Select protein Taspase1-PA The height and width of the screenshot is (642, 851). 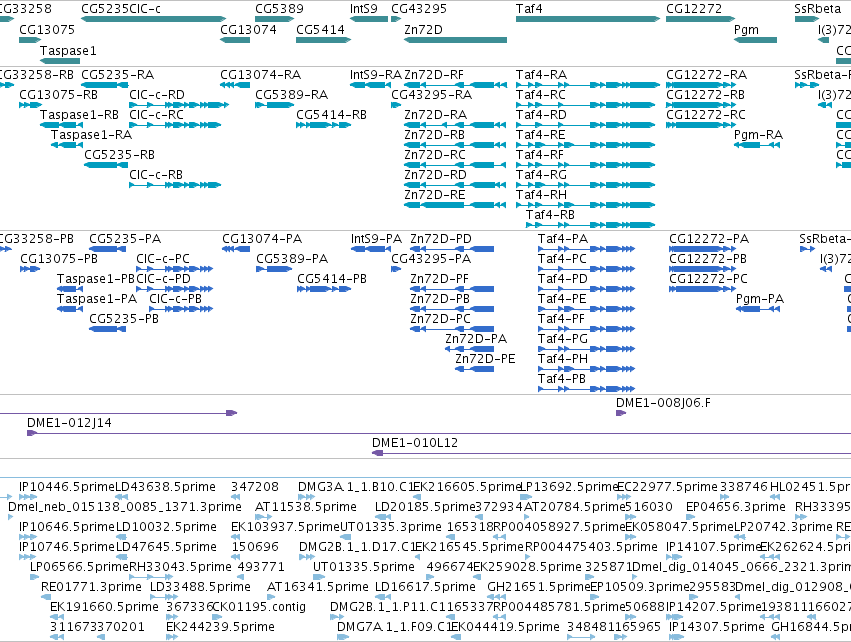(70, 309)
